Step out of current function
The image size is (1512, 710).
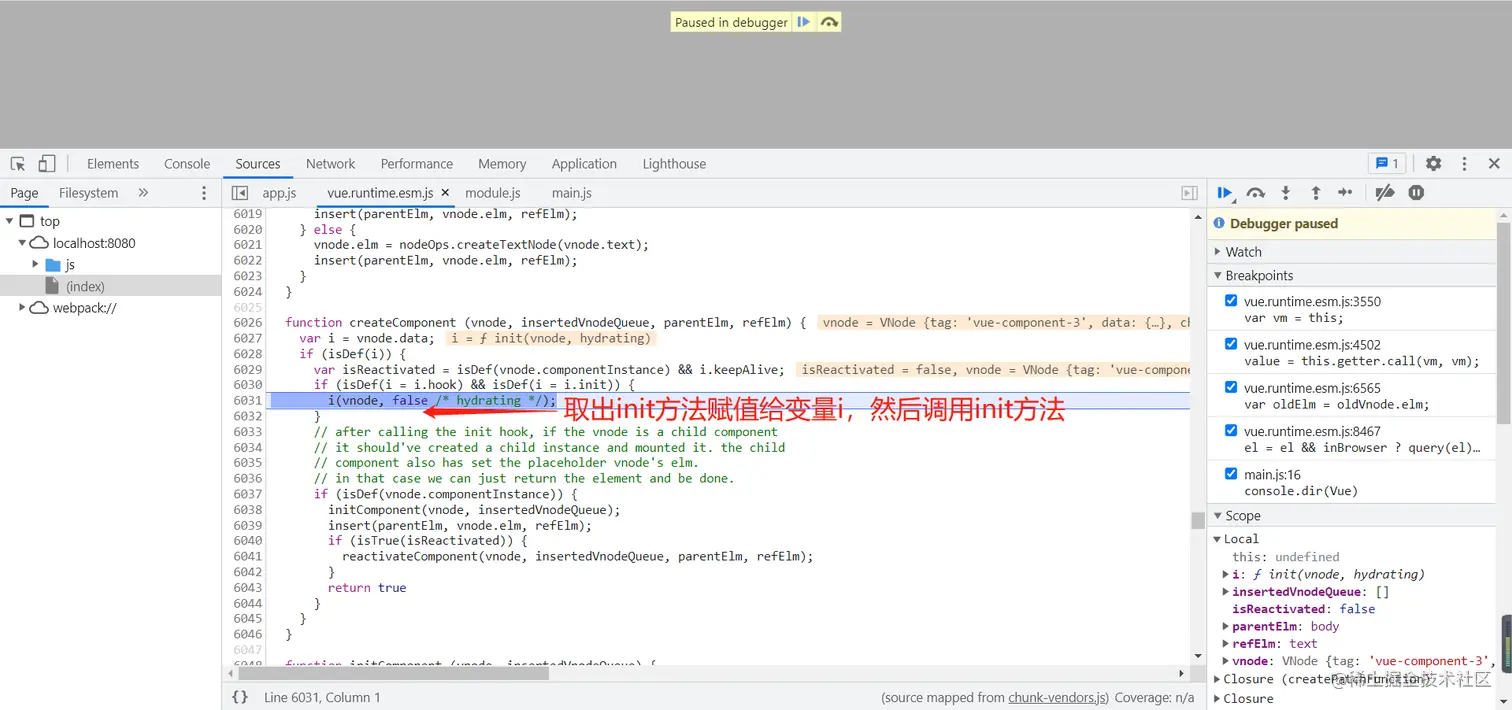click(1316, 193)
